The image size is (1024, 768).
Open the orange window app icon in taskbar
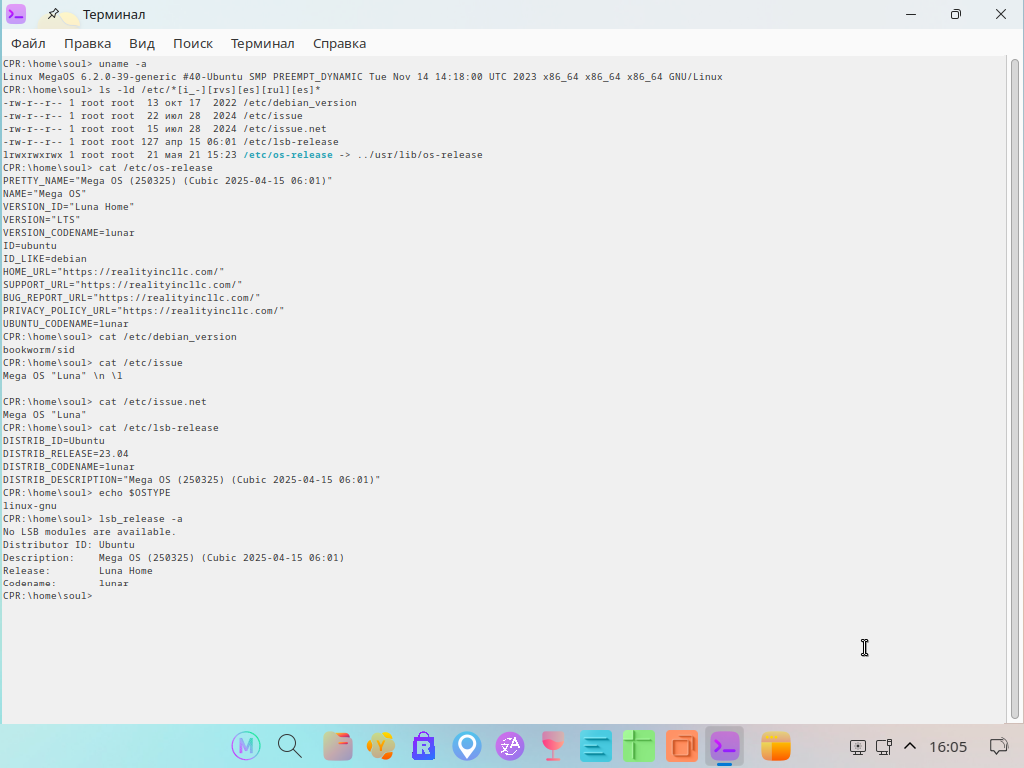776,746
